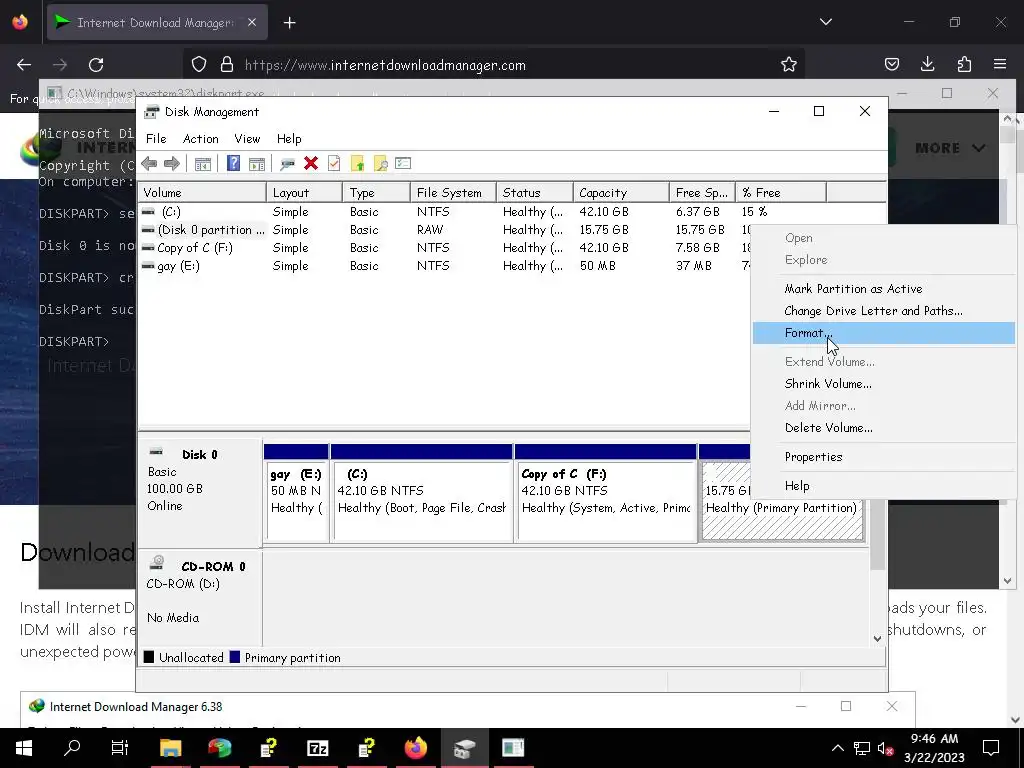Viewport: 1024px width, 768px height.
Task: Select the gay (E:) volume row
Action: [444, 266]
